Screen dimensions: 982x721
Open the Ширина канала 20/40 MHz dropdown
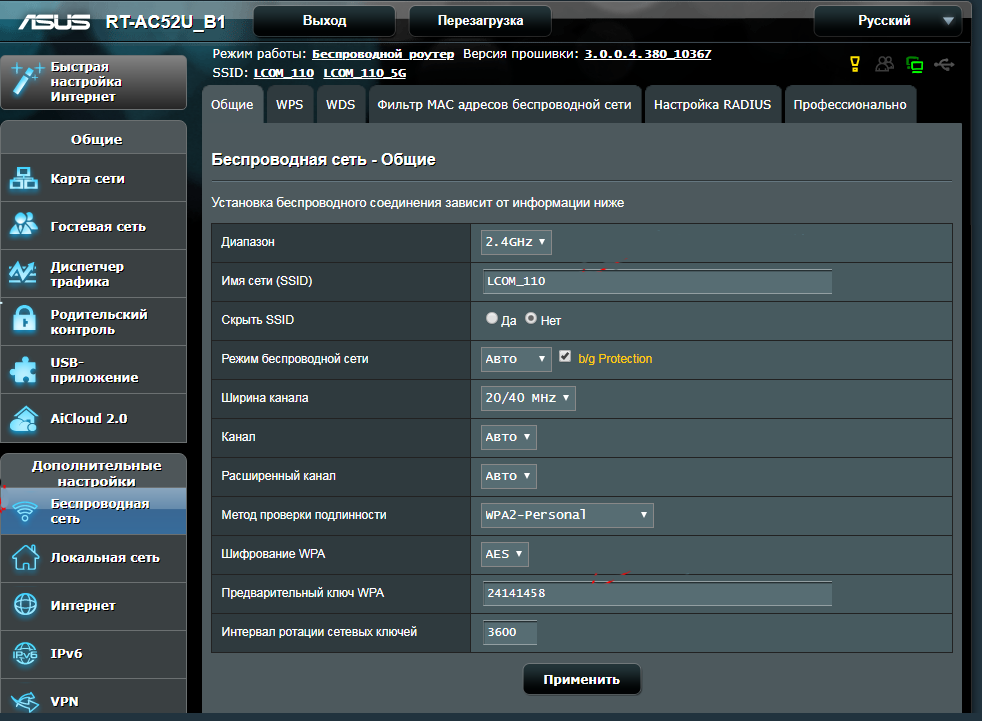tap(528, 398)
